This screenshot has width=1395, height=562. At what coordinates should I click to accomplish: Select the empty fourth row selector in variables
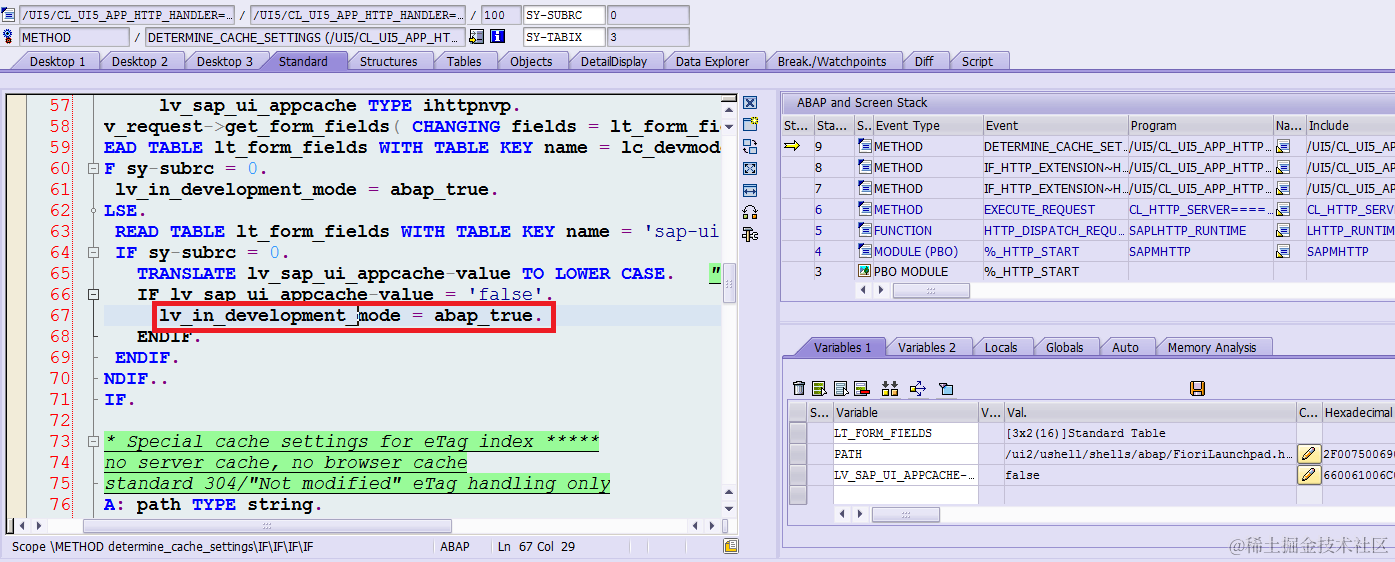797,495
